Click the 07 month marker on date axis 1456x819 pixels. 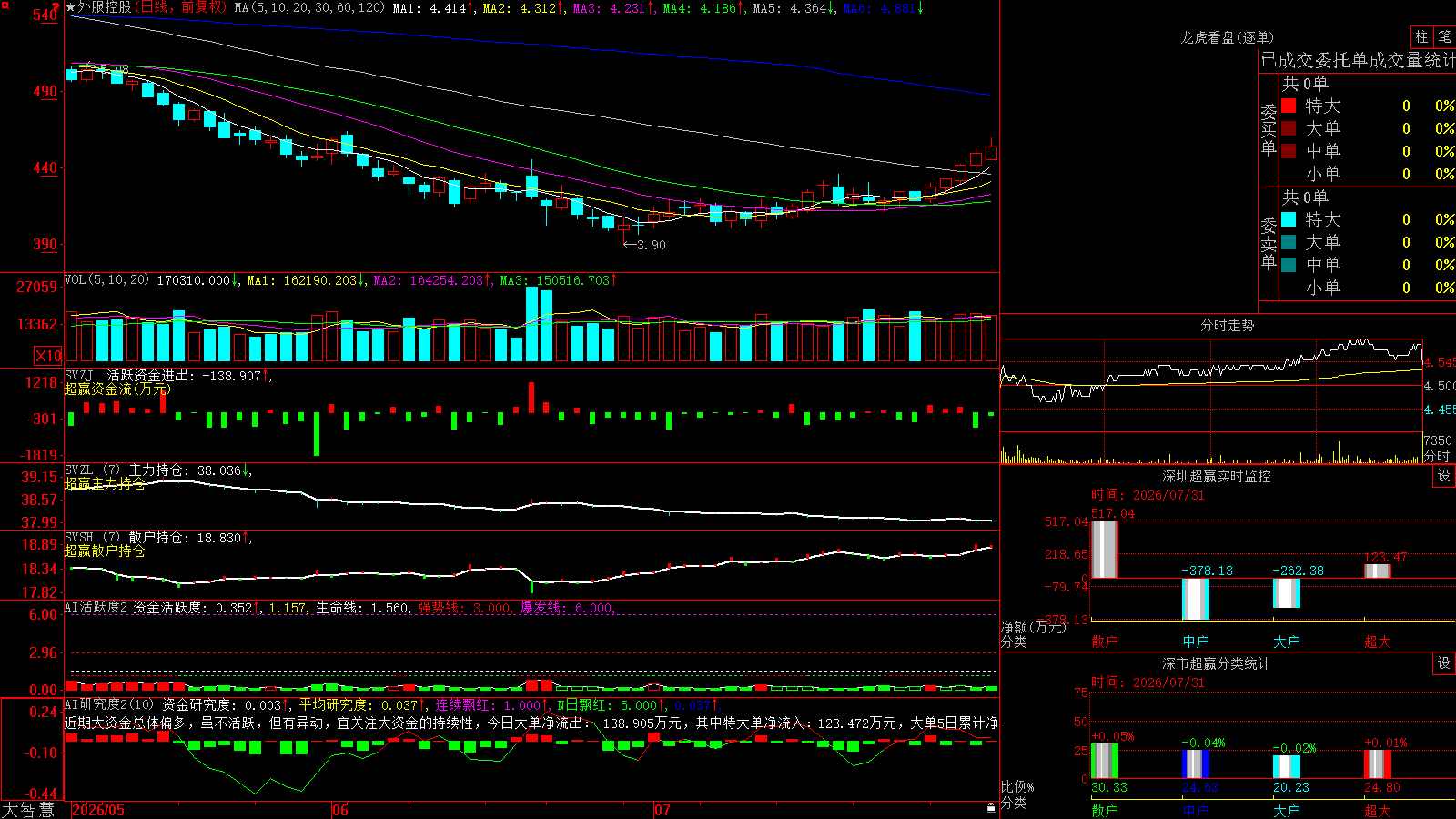[662, 810]
